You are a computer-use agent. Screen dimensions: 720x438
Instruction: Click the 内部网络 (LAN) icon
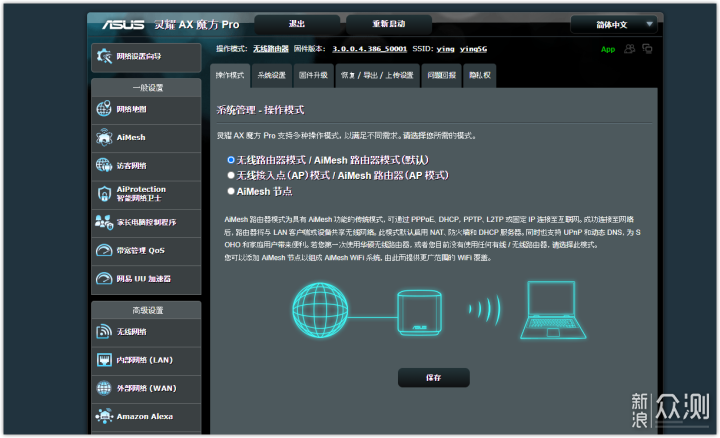(x=104, y=359)
